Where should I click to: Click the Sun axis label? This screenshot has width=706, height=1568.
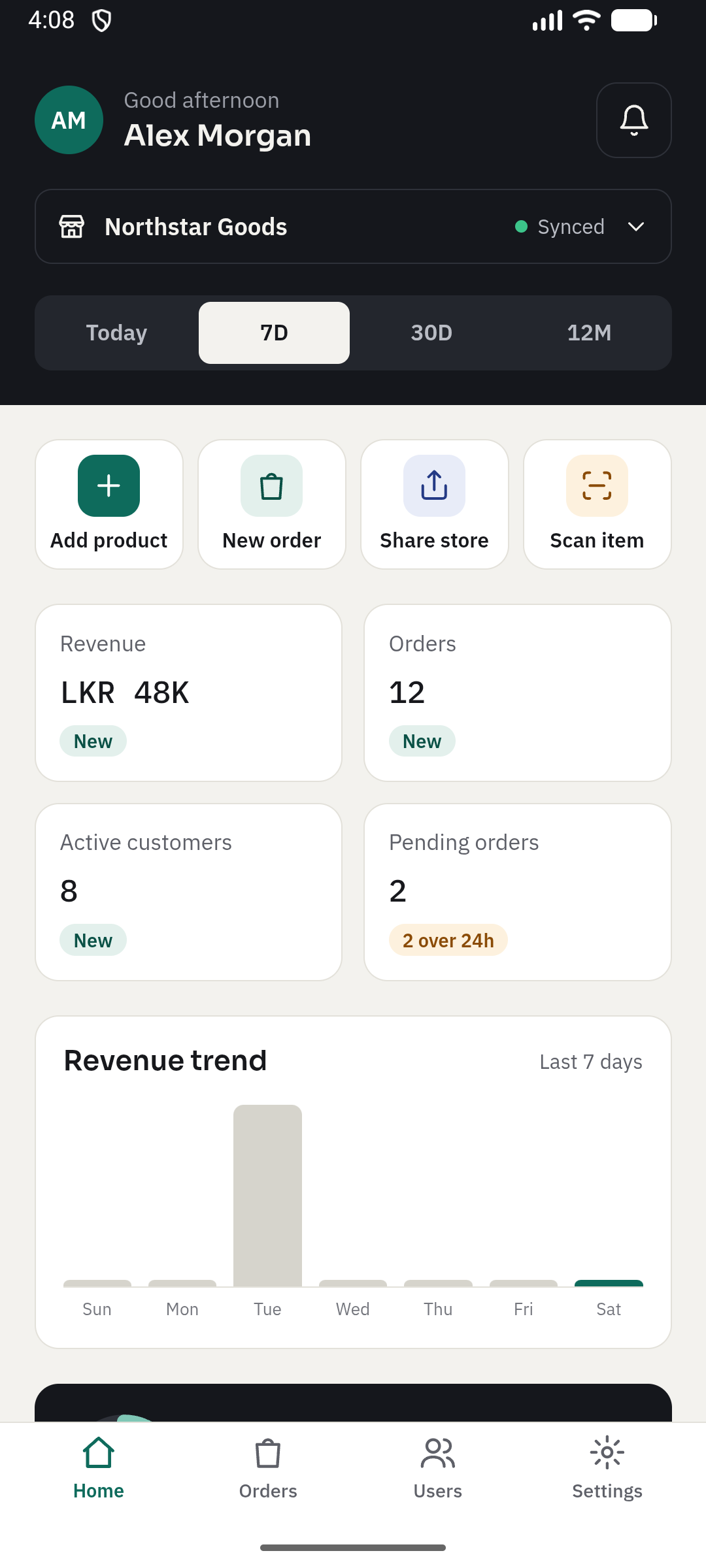click(x=97, y=1309)
